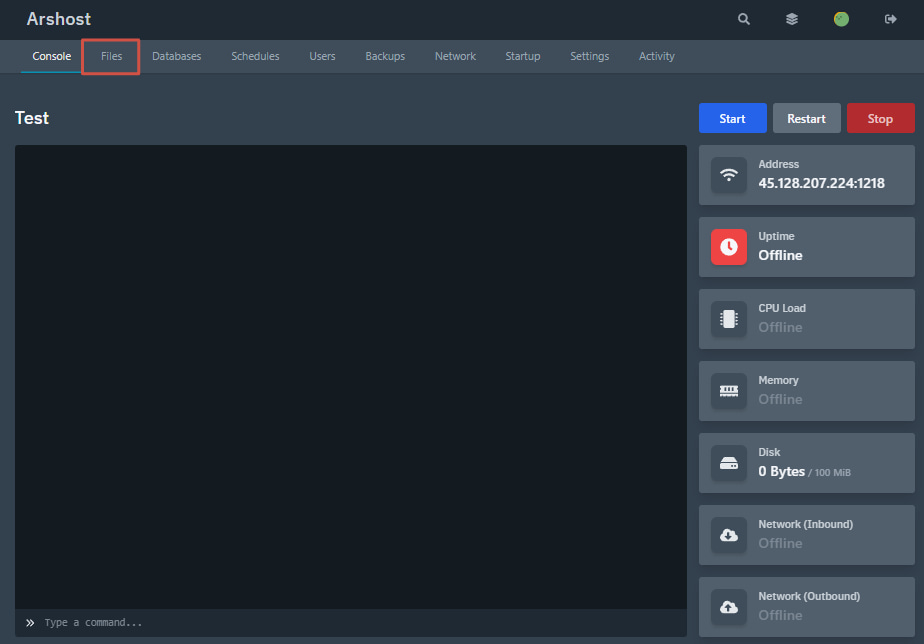Go to the Settings tab
This screenshot has width=924, height=644.
589,56
